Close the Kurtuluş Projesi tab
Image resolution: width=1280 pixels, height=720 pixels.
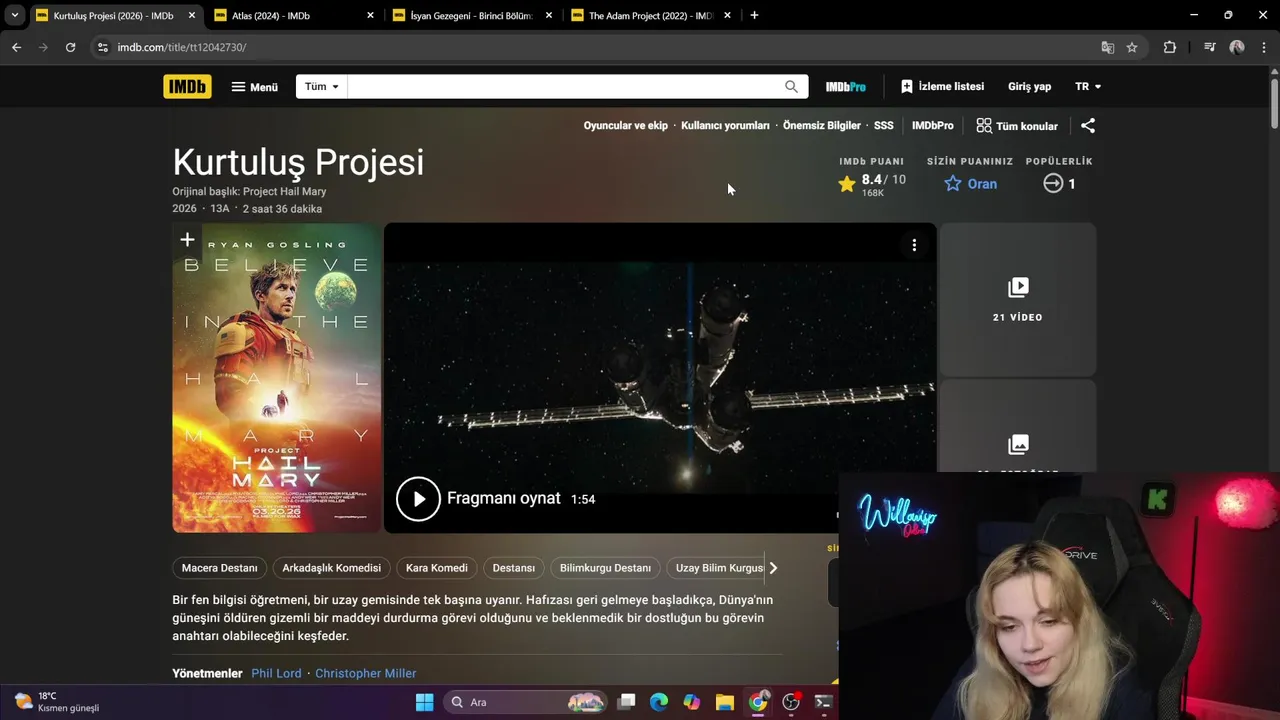tap(192, 16)
